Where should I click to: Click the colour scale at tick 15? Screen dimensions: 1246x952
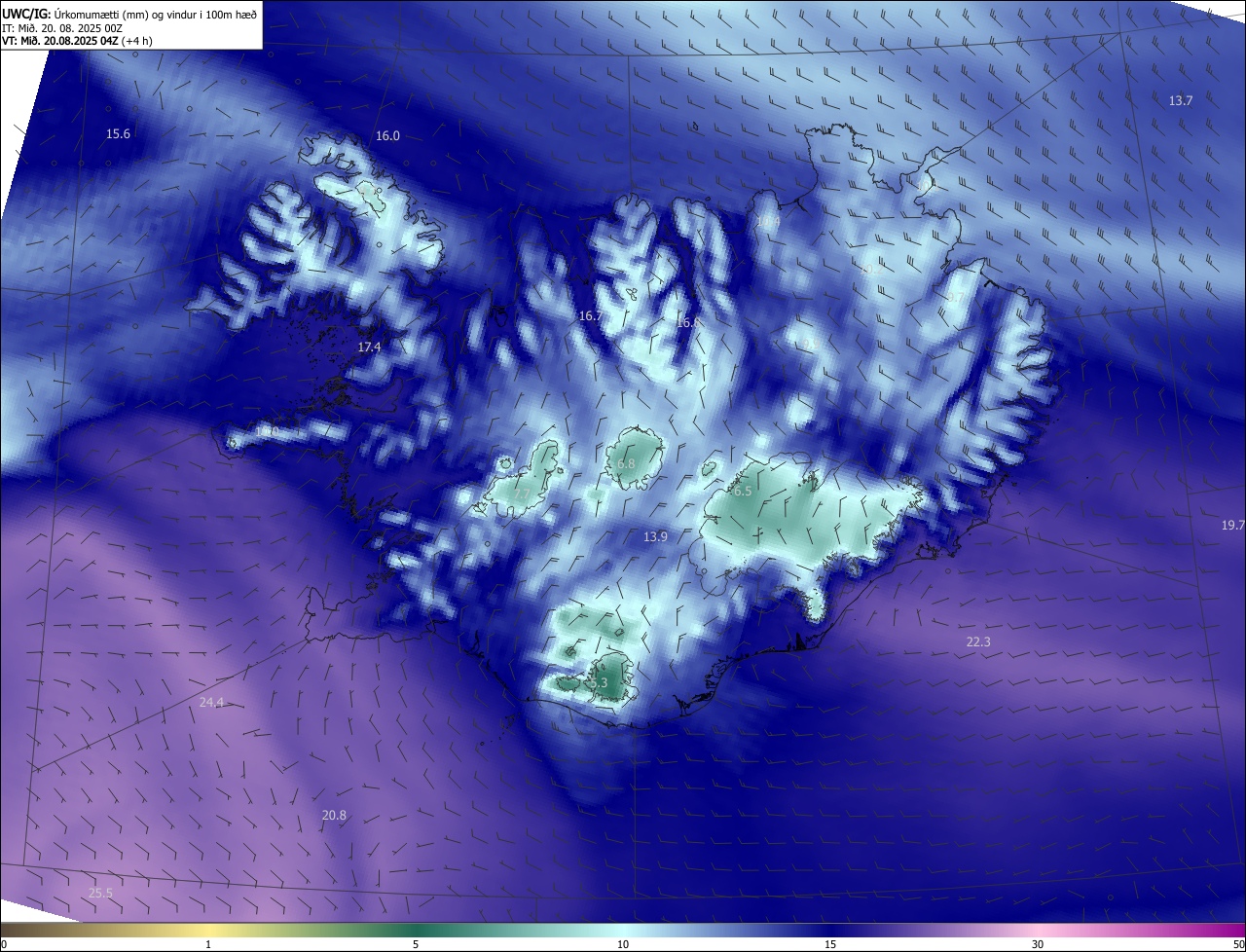(830, 944)
